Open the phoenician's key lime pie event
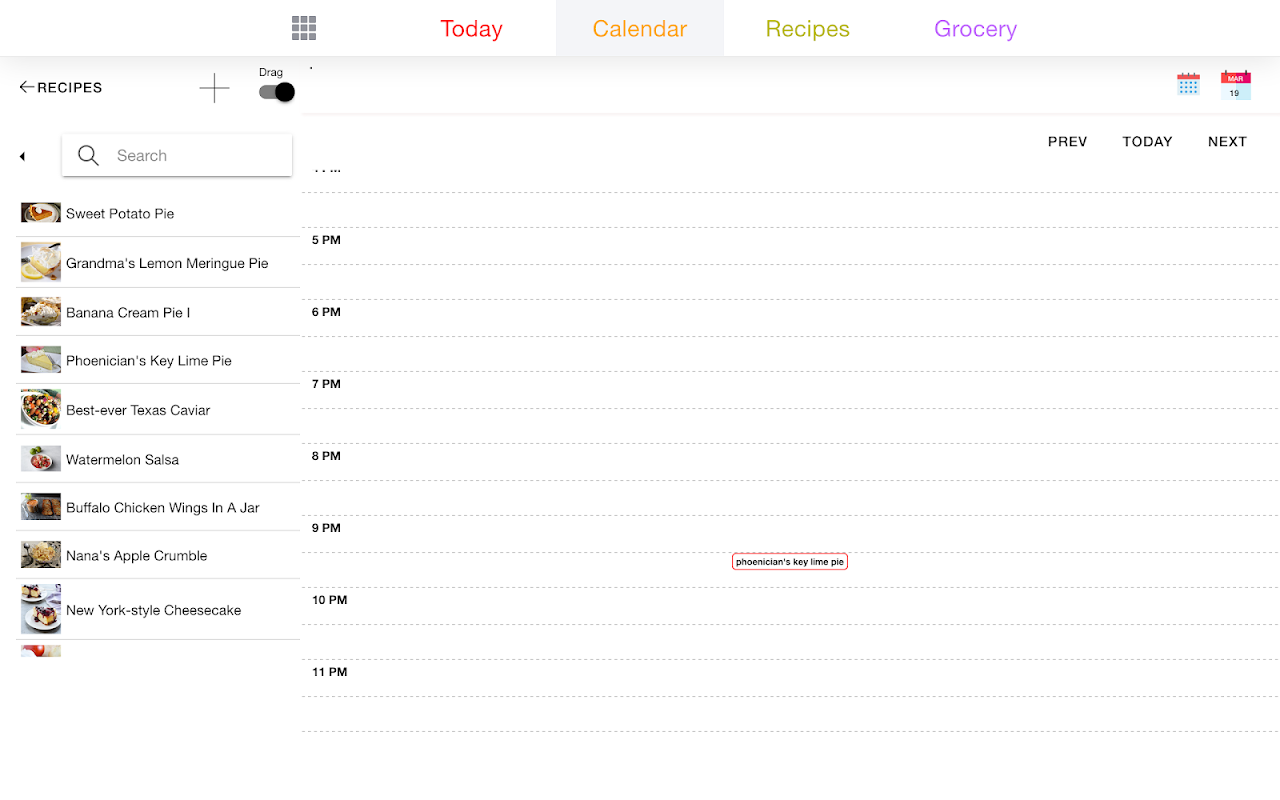This screenshot has width=1280, height=800. tap(790, 562)
